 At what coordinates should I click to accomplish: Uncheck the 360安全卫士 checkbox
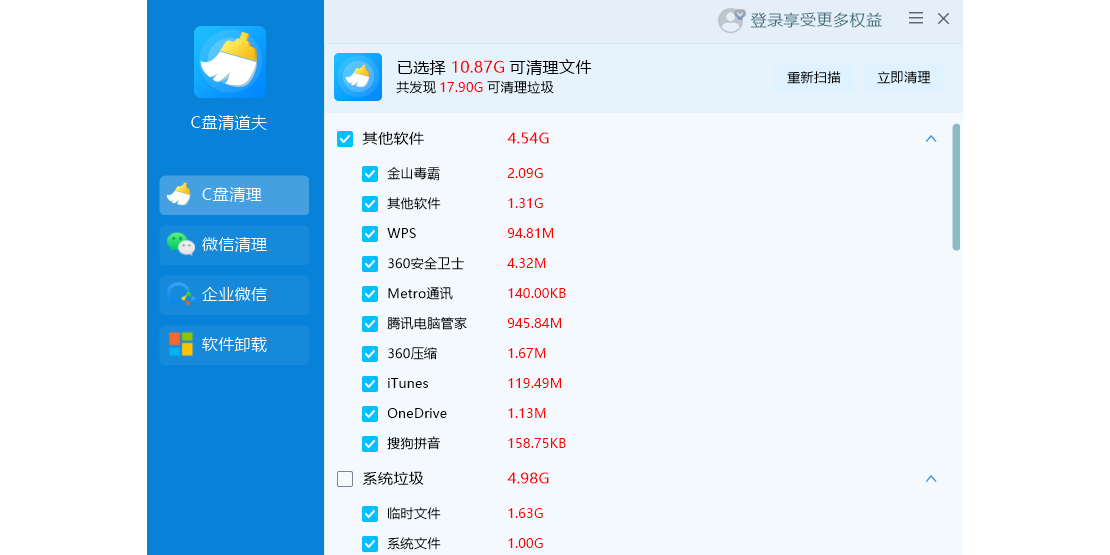tap(370, 264)
